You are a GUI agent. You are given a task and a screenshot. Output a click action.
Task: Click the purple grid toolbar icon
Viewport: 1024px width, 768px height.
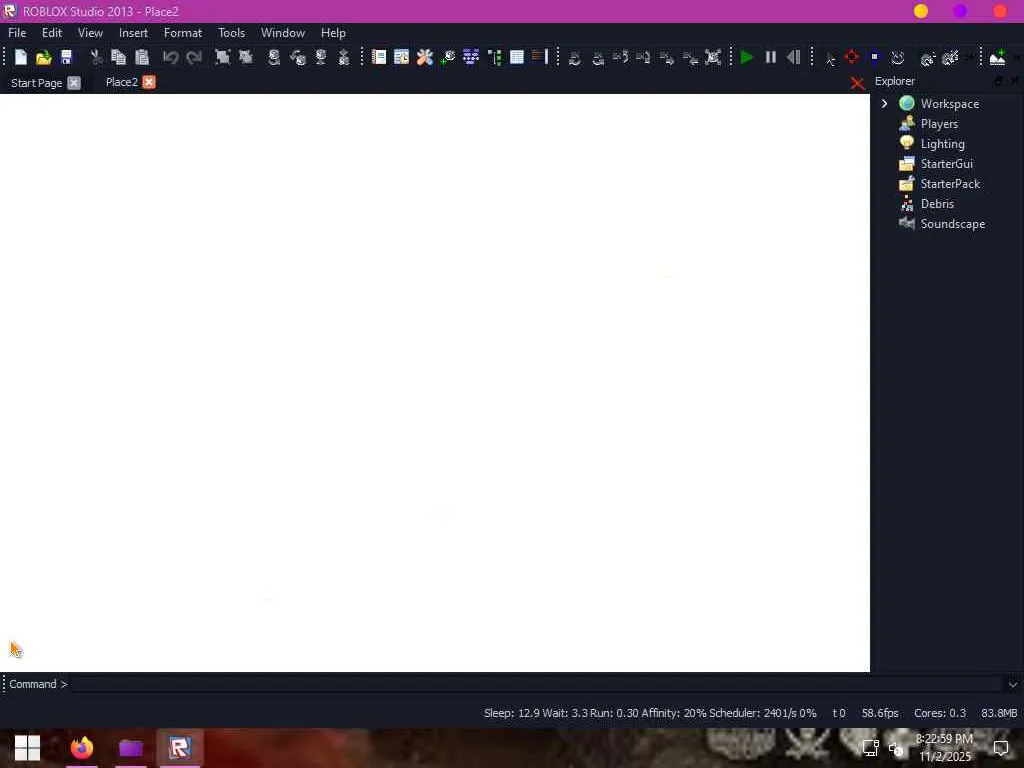point(471,57)
